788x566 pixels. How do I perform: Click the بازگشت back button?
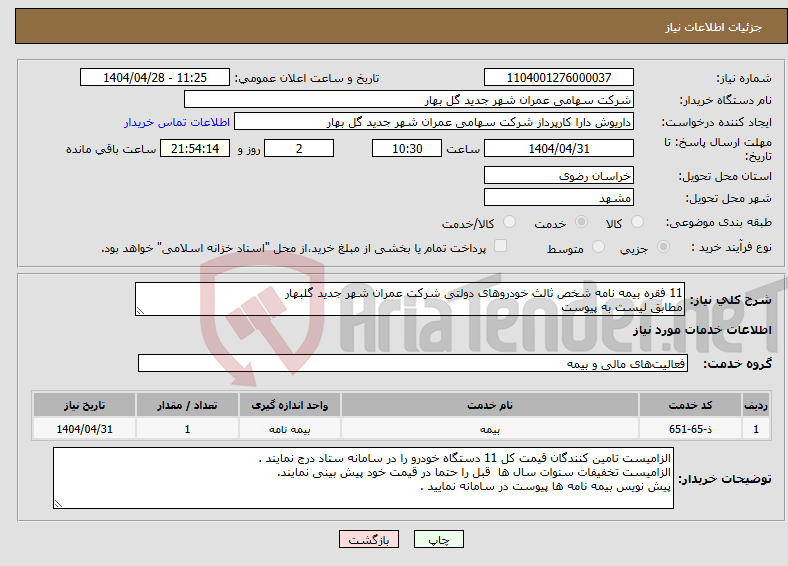(369, 539)
